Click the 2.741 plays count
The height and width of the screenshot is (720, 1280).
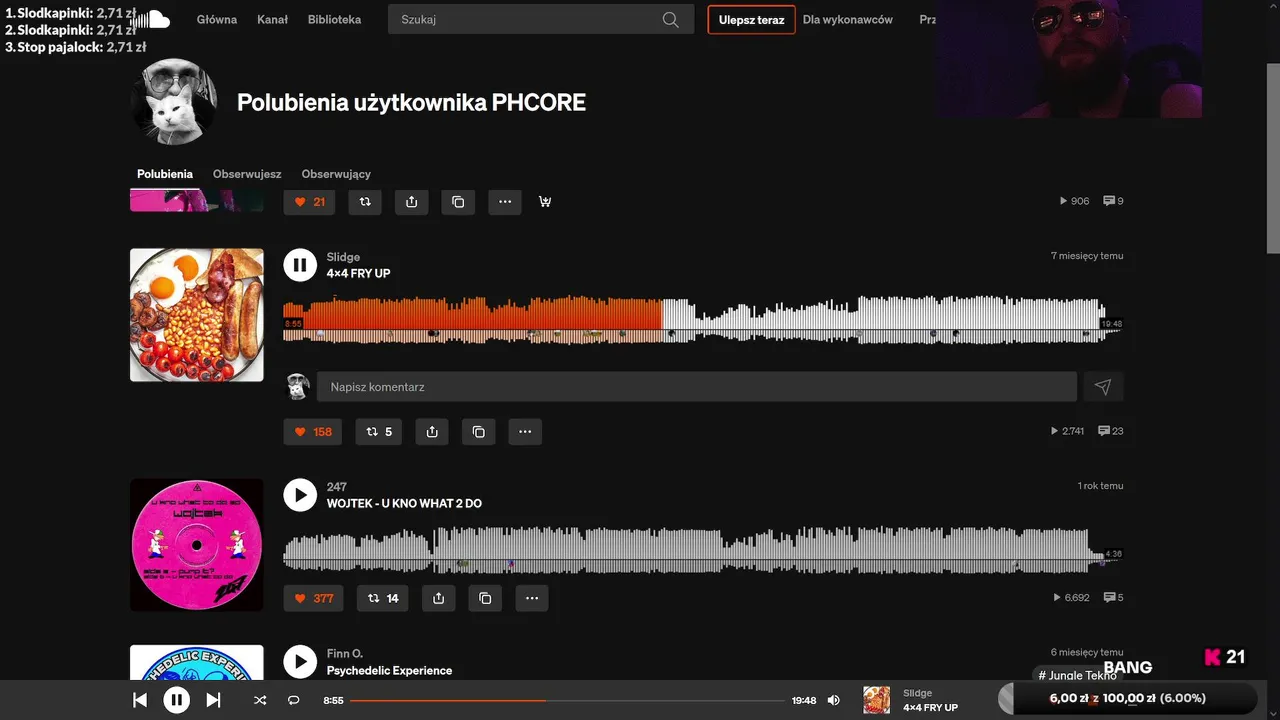pos(1067,431)
